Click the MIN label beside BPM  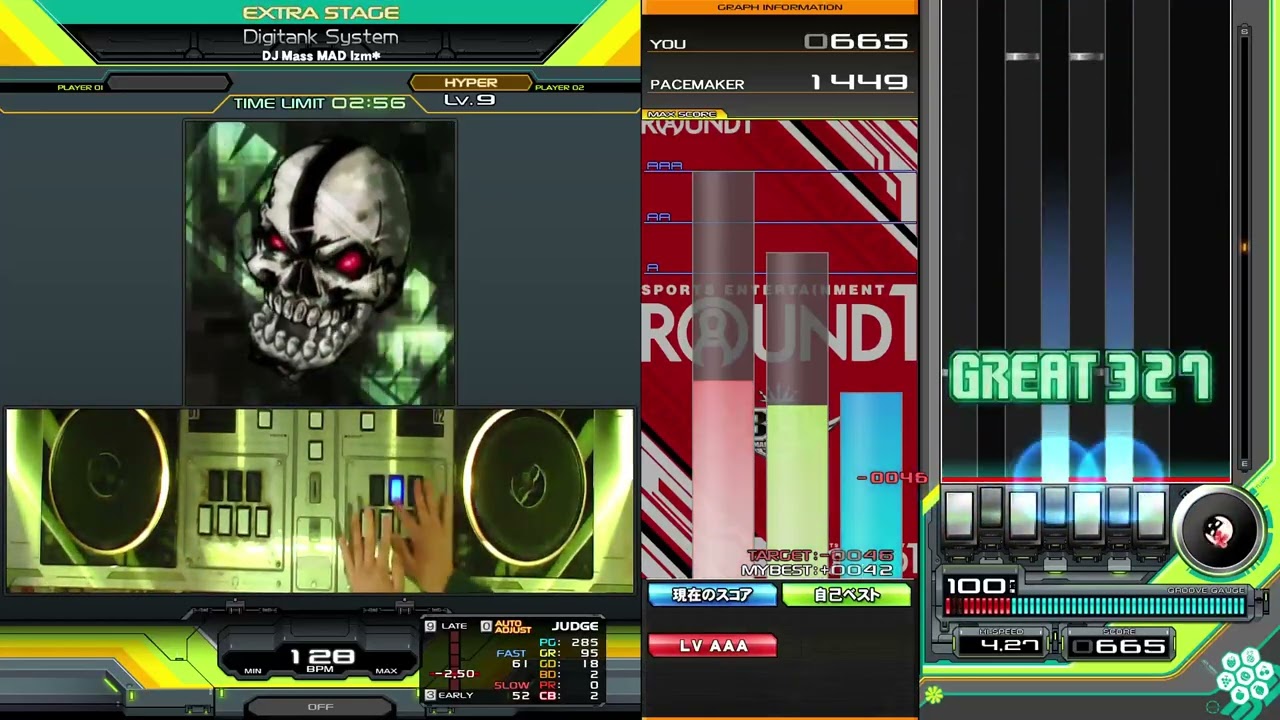252,671
